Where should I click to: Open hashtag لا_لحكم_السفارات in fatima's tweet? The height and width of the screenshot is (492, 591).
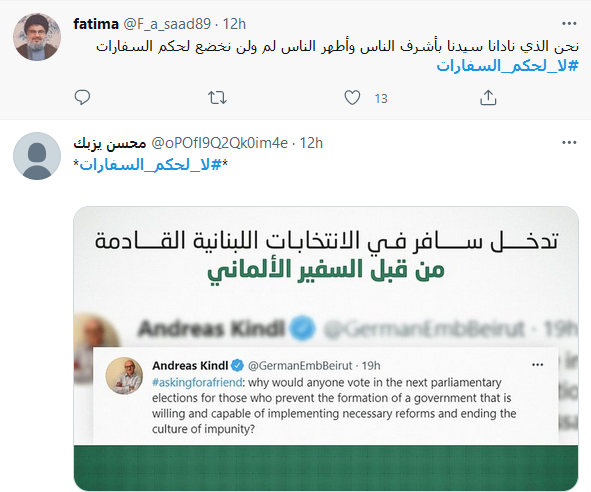pyautogui.click(x=507, y=66)
